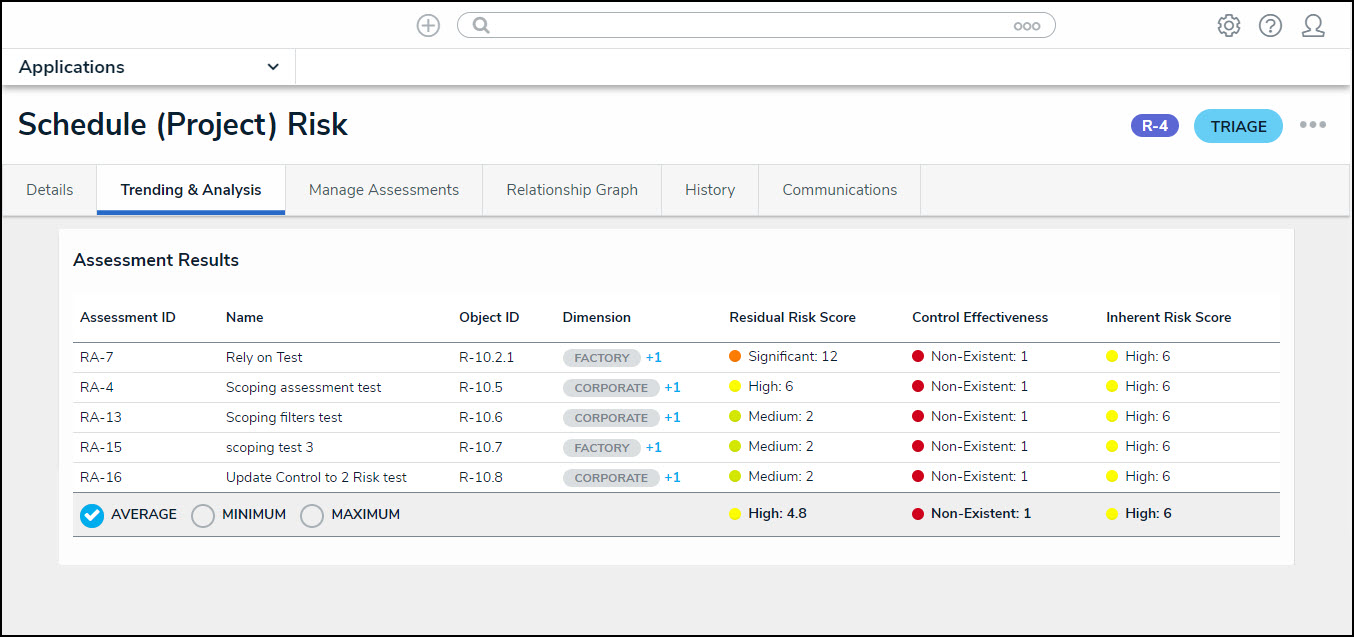Open the Scoping assessment test row
Screen dimensions: 1354x637
coord(303,387)
